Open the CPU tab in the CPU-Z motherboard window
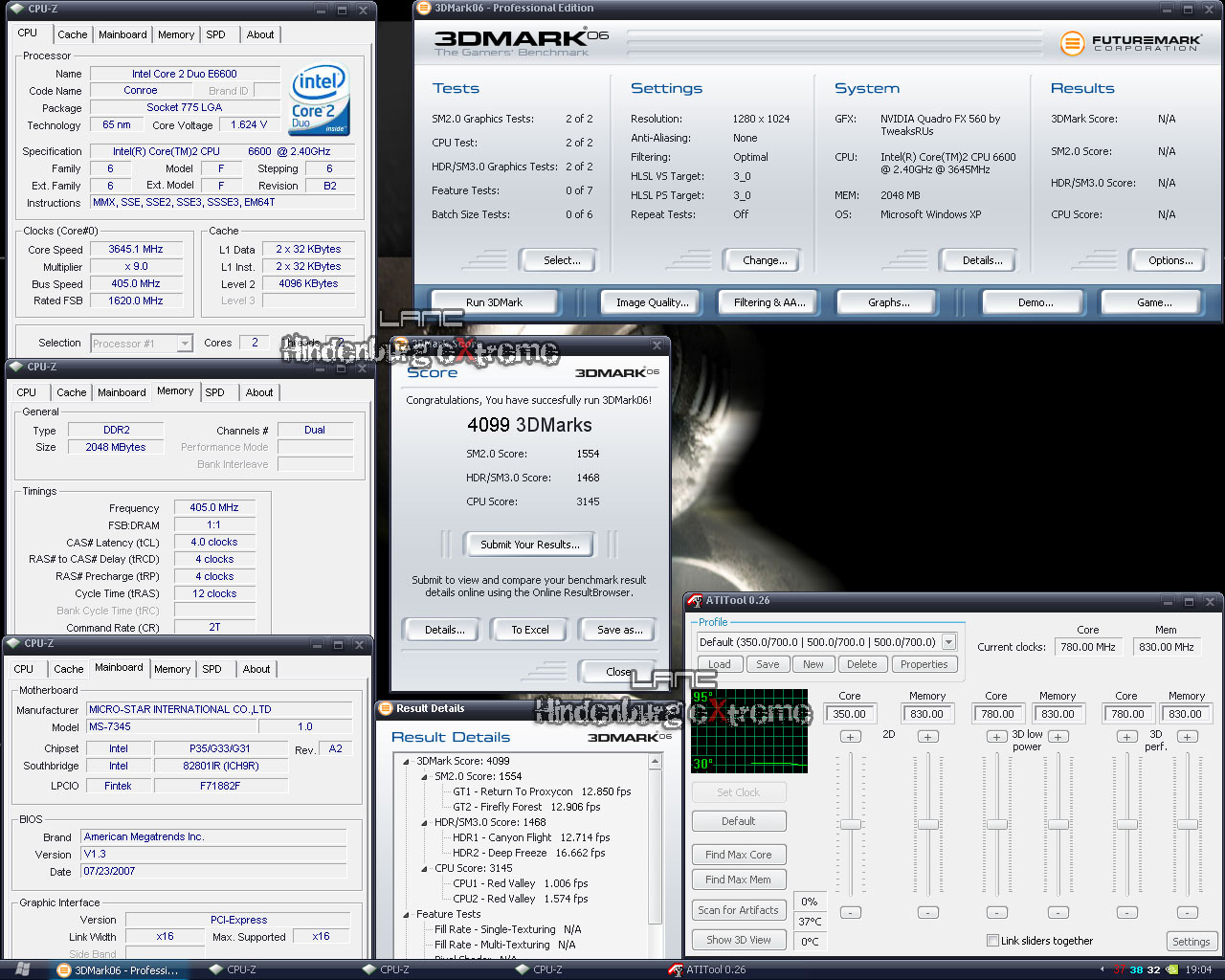Screen dimensions: 1225x980 [24, 669]
